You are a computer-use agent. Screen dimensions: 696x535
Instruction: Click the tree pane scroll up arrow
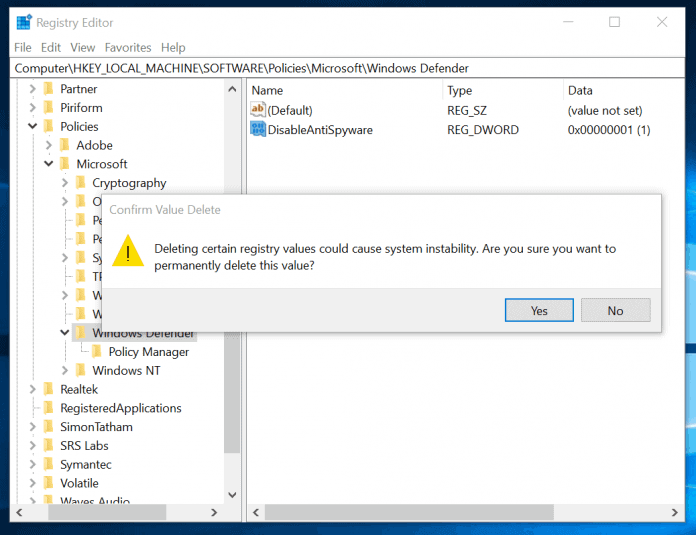pos(232,89)
